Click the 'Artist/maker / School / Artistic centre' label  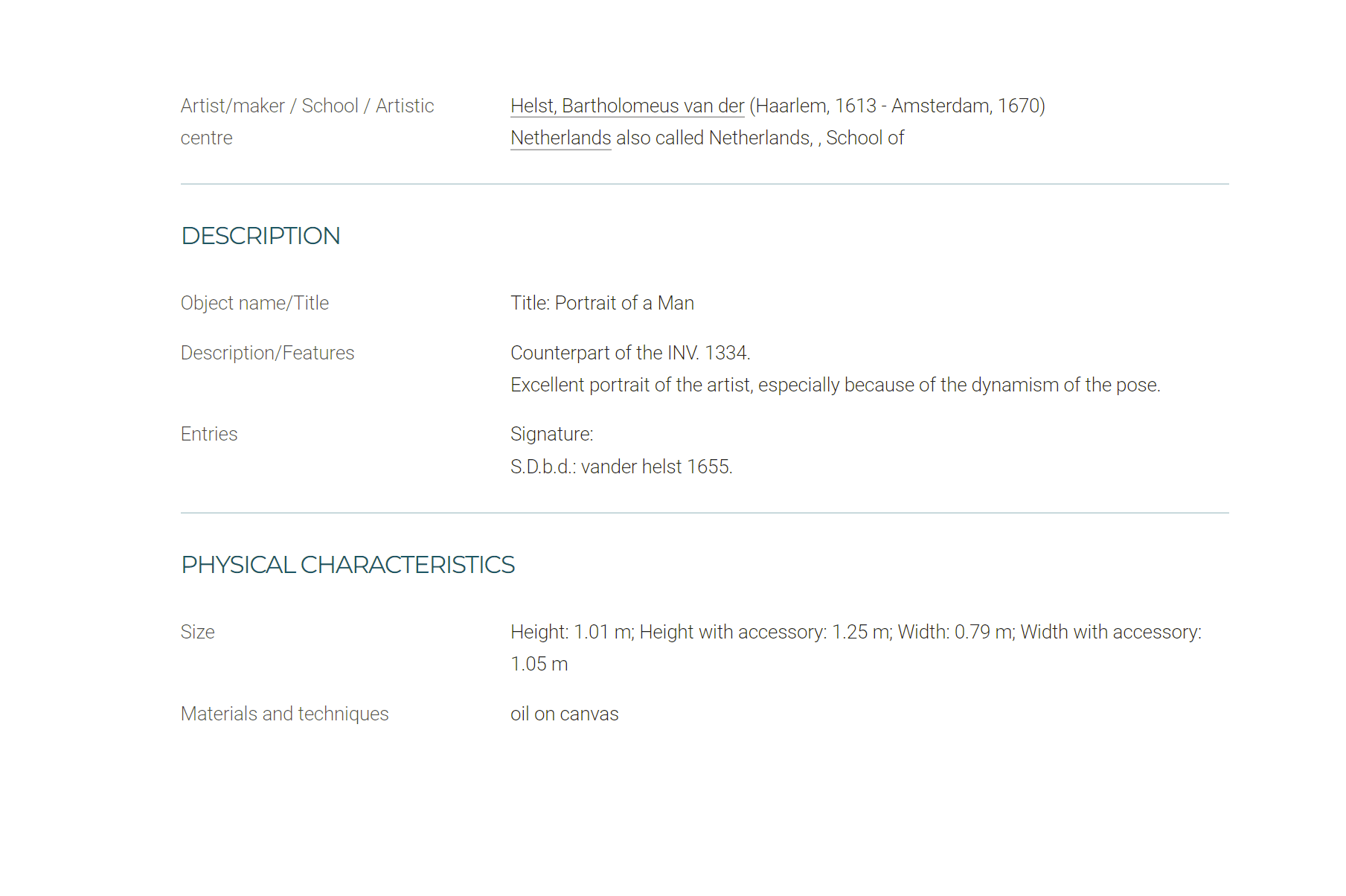[307, 122]
